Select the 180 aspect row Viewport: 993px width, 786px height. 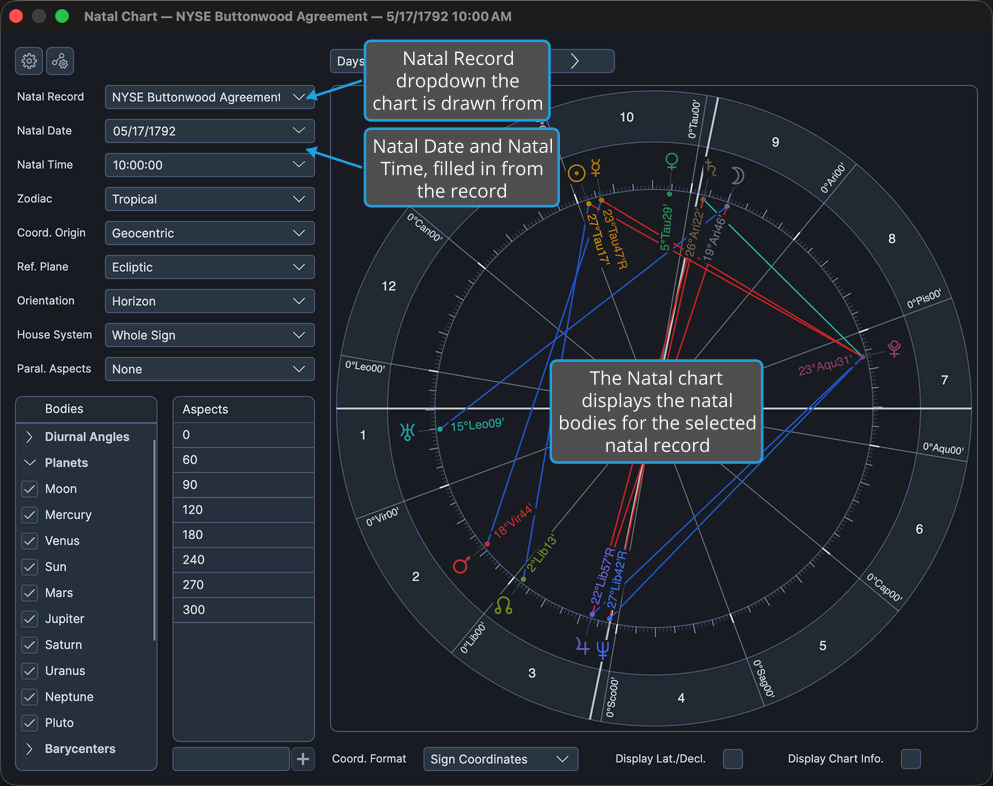point(244,535)
